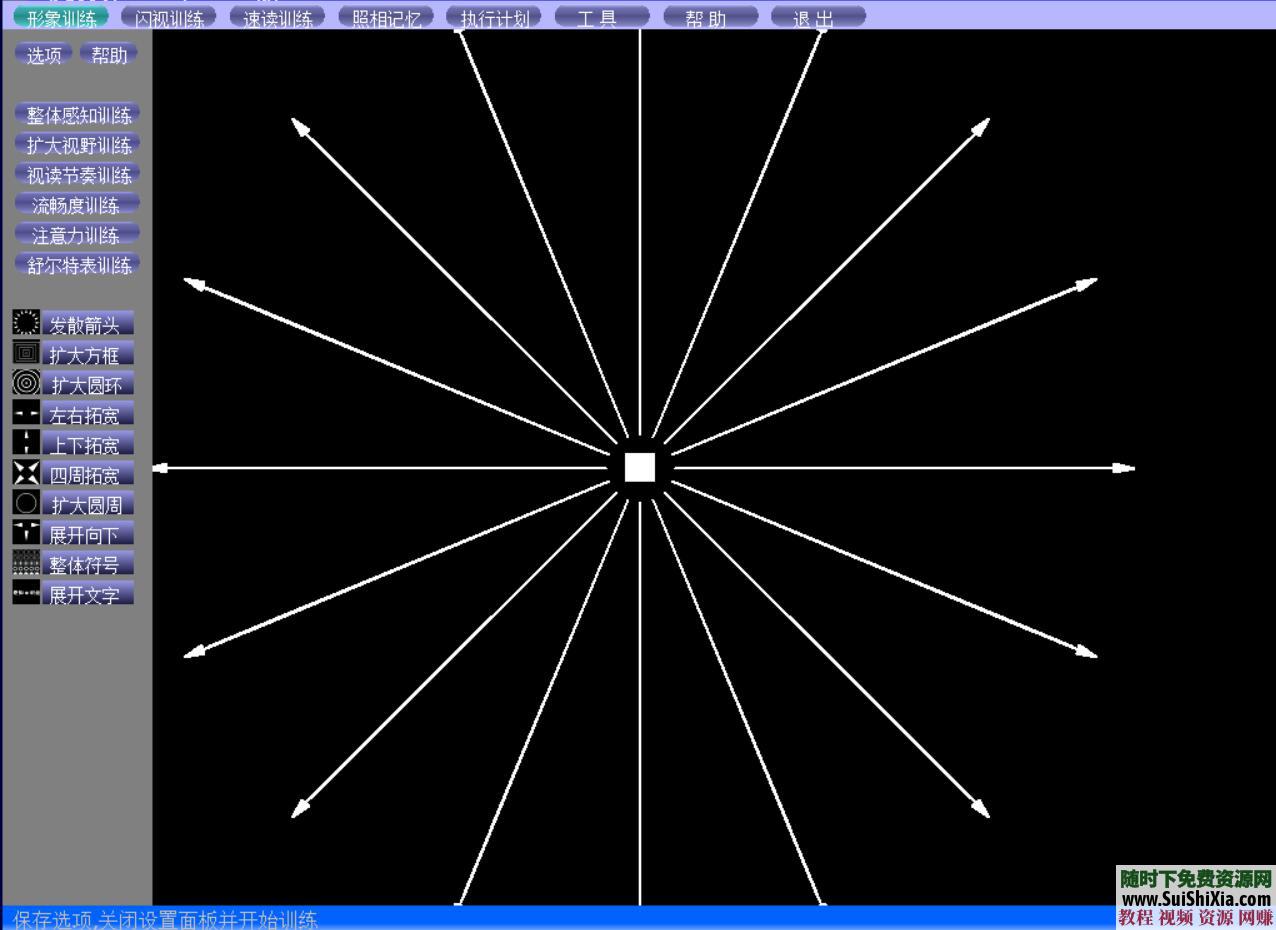Image resolution: width=1276 pixels, height=930 pixels.
Task: Choose the 发散箭头 exercise label
Action: (x=87, y=324)
